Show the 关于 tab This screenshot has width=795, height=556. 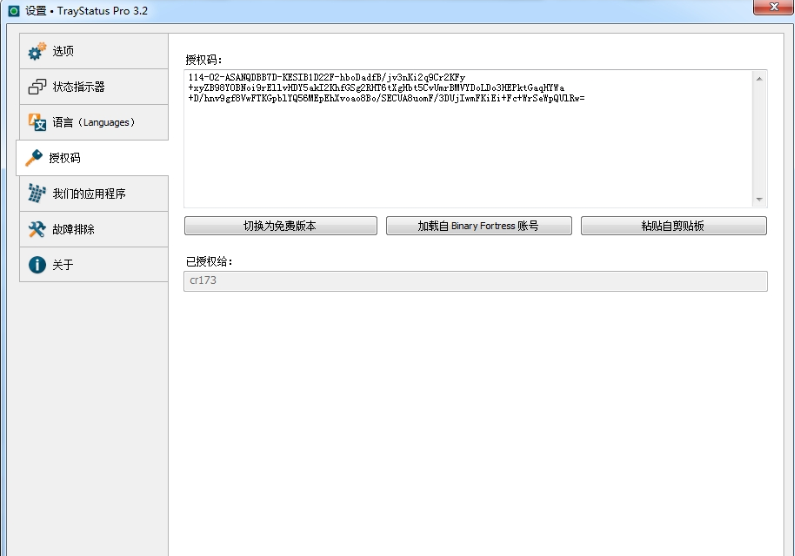[94, 265]
